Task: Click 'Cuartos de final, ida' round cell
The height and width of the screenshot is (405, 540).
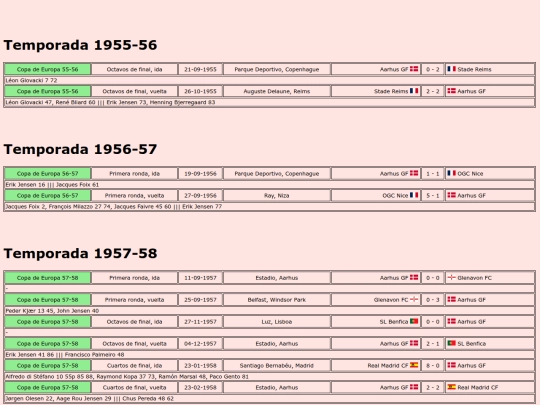Action: point(134,365)
